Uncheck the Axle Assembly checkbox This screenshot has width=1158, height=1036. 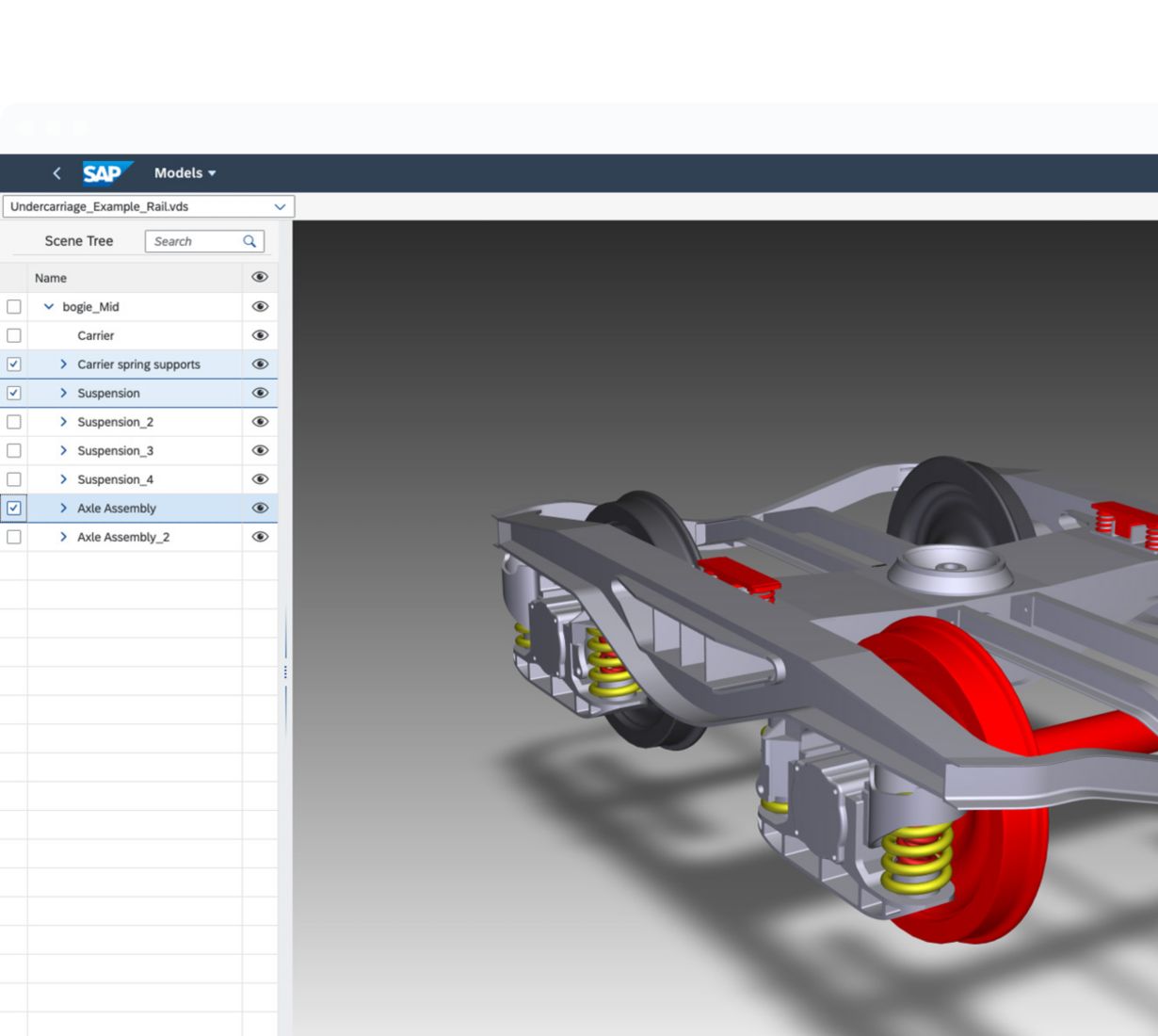click(x=14, y=508)
